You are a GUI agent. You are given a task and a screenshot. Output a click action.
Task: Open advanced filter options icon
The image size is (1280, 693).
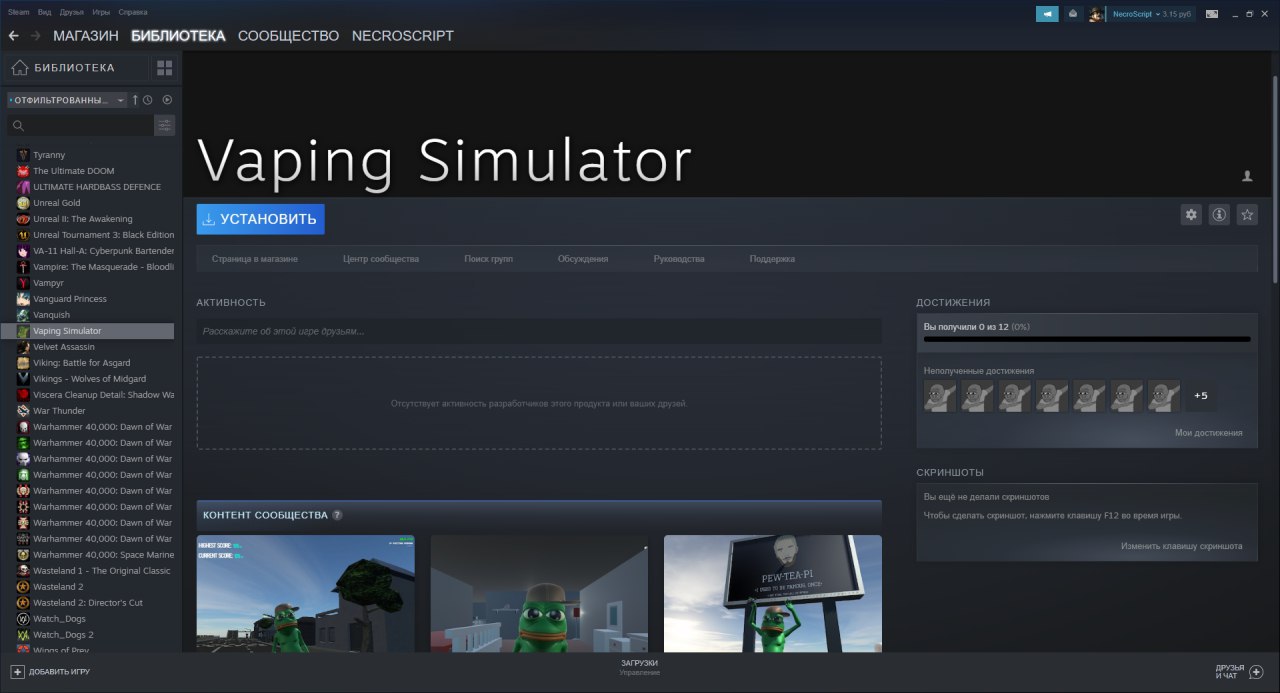coord(165,125)
